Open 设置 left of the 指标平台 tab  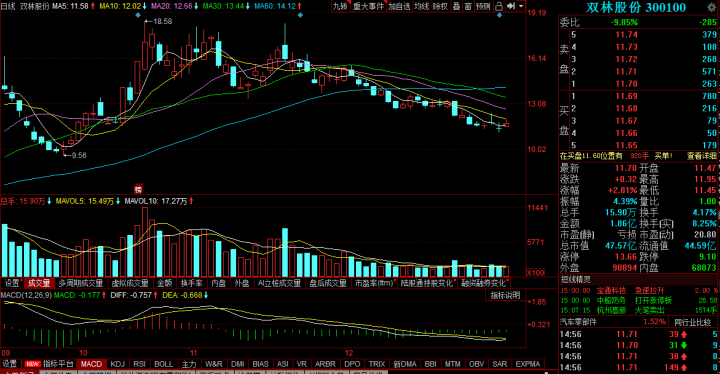click(x=10, y=364)
